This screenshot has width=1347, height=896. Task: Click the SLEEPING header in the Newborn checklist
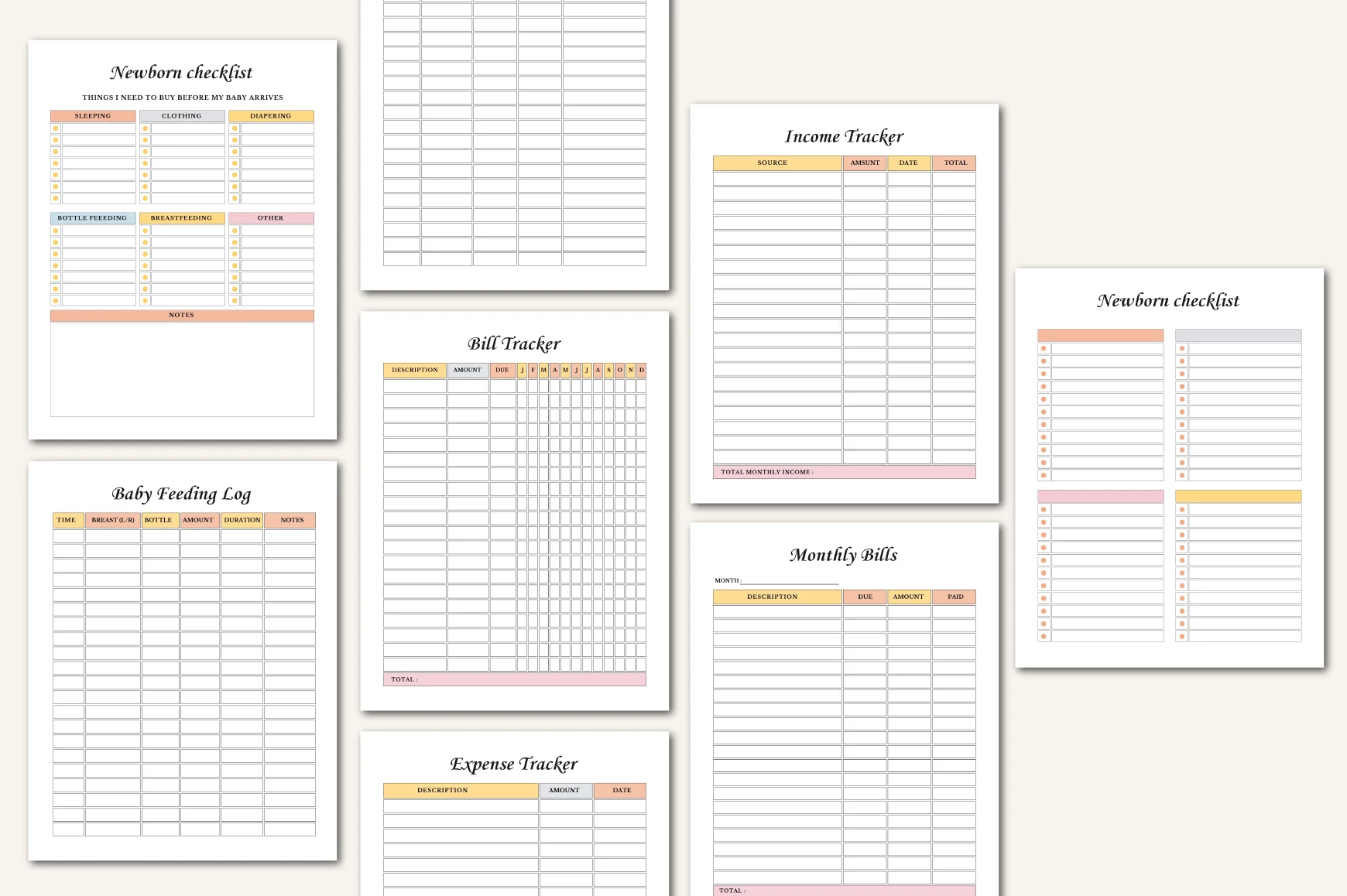click(93, 116)
